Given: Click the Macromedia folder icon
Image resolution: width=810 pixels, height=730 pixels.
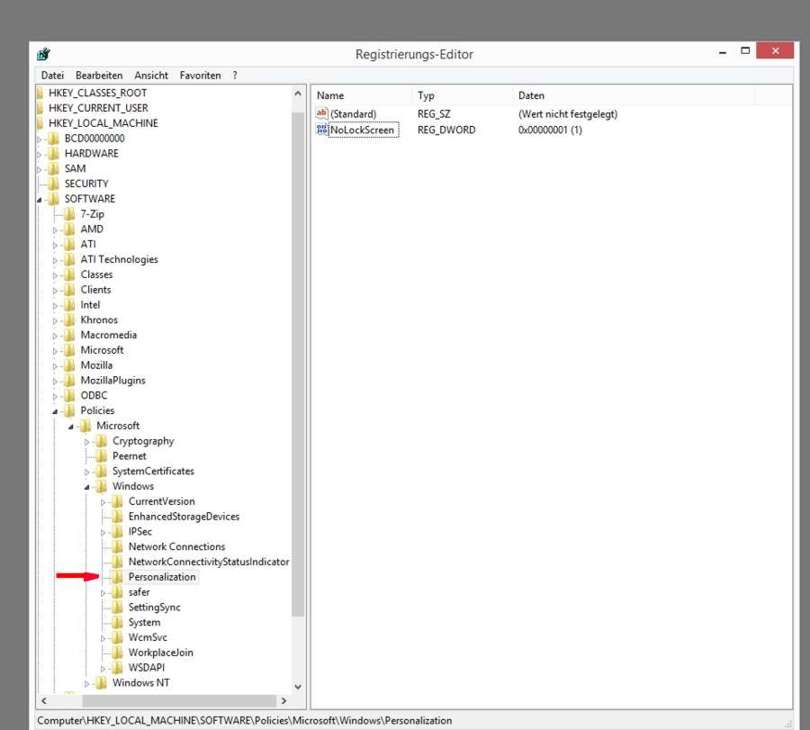Looking at the screenshot, I should coord(70,335).
